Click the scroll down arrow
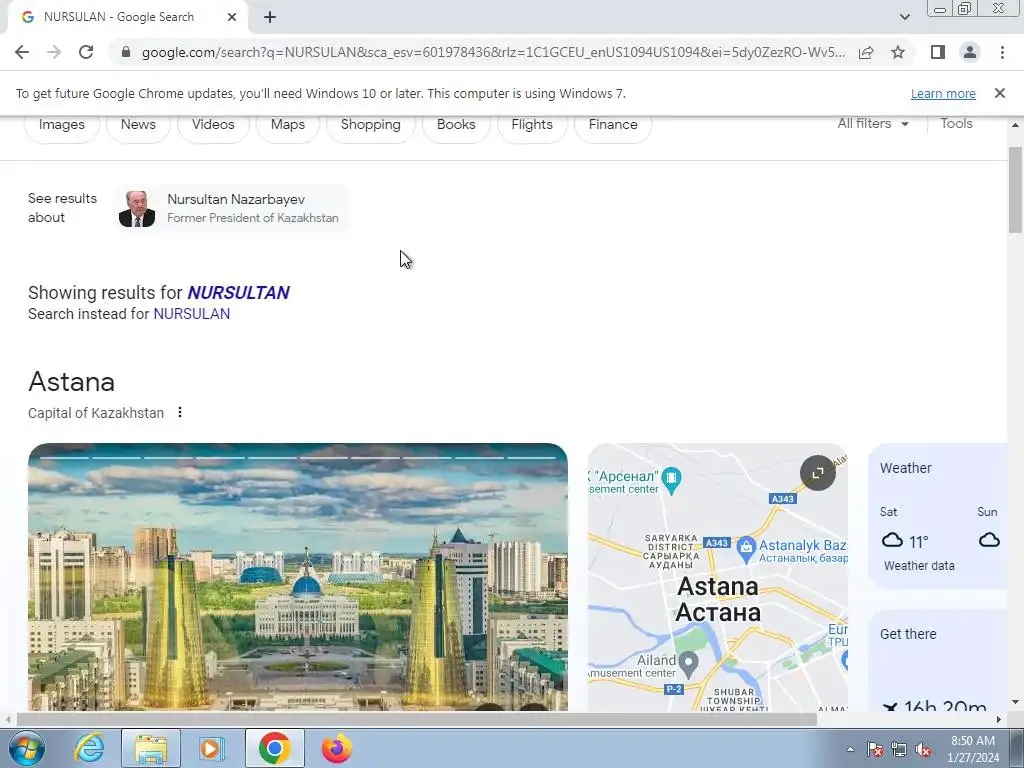The image size is (1024, 768). 1015,703
